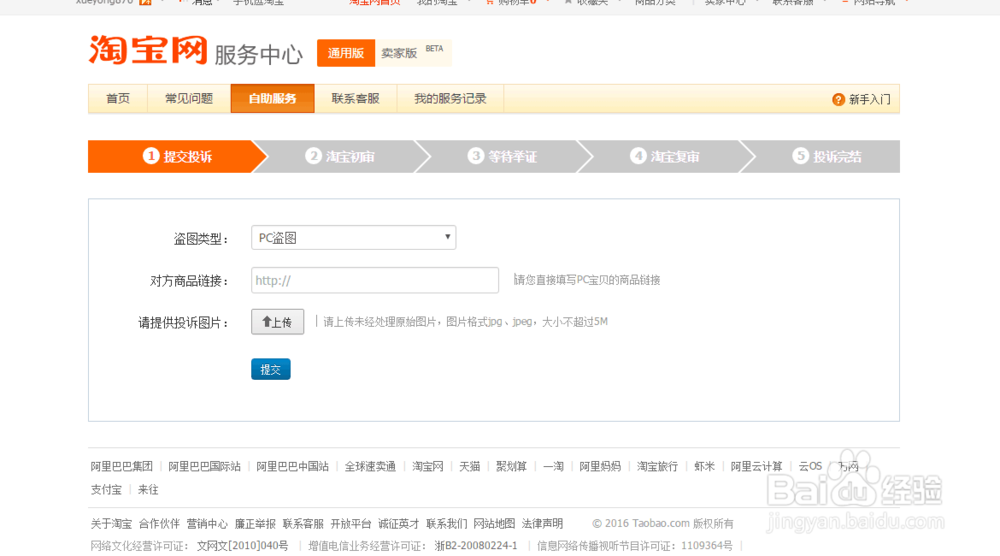
Task: Click license number 文网文[2010]040号
Action: point(242,546)
